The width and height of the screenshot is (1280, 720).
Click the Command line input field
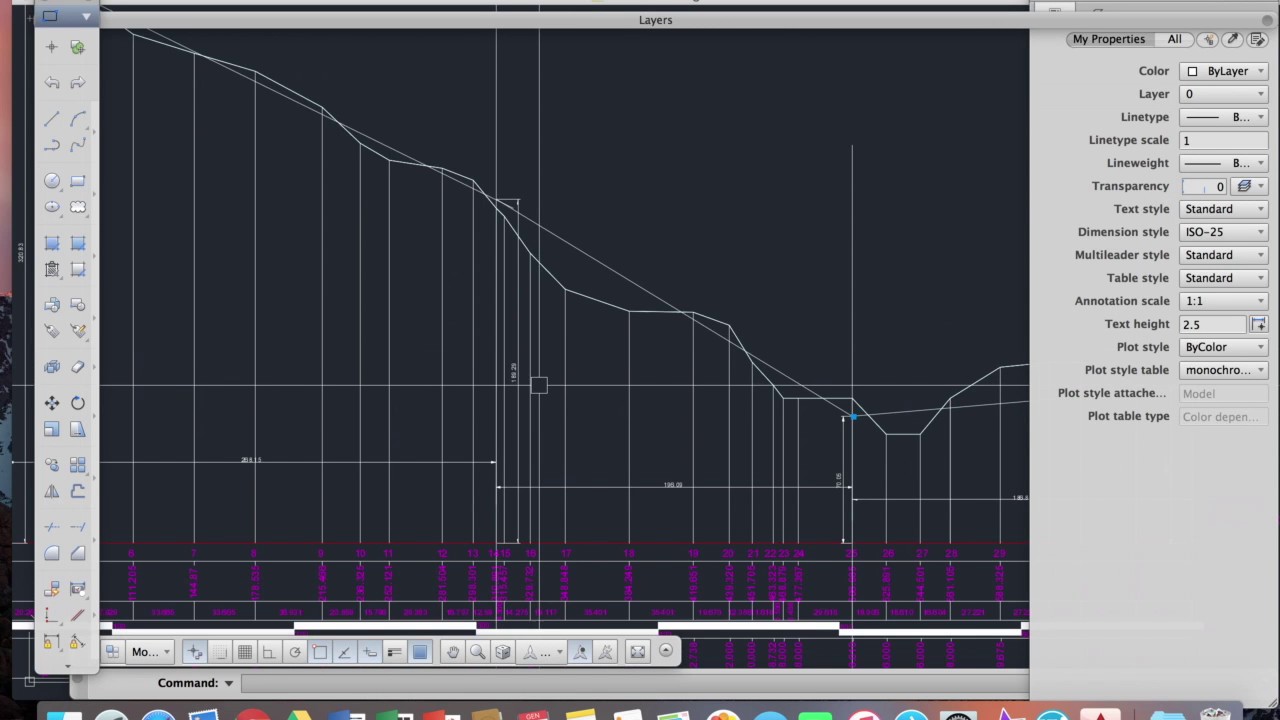coord(634,684)
